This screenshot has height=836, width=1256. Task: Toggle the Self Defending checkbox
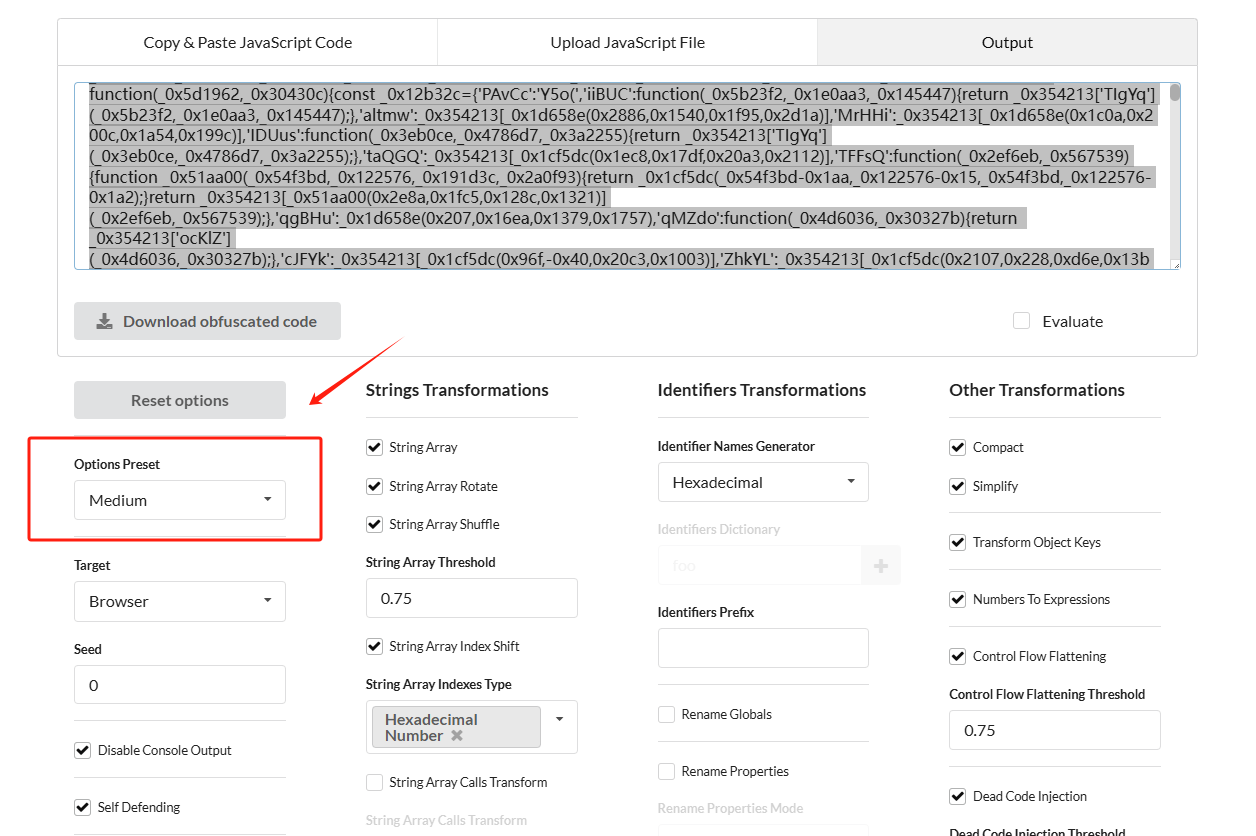83,807
